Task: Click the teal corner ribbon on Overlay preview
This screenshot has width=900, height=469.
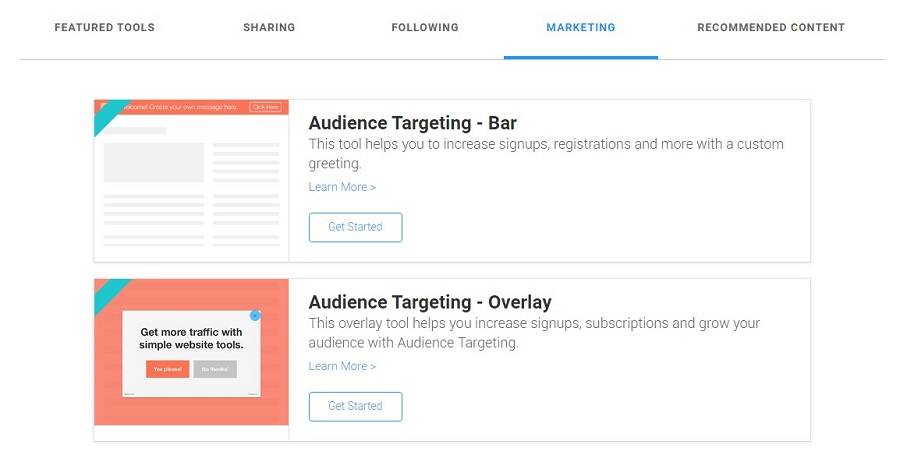Action: coord(109,293)
